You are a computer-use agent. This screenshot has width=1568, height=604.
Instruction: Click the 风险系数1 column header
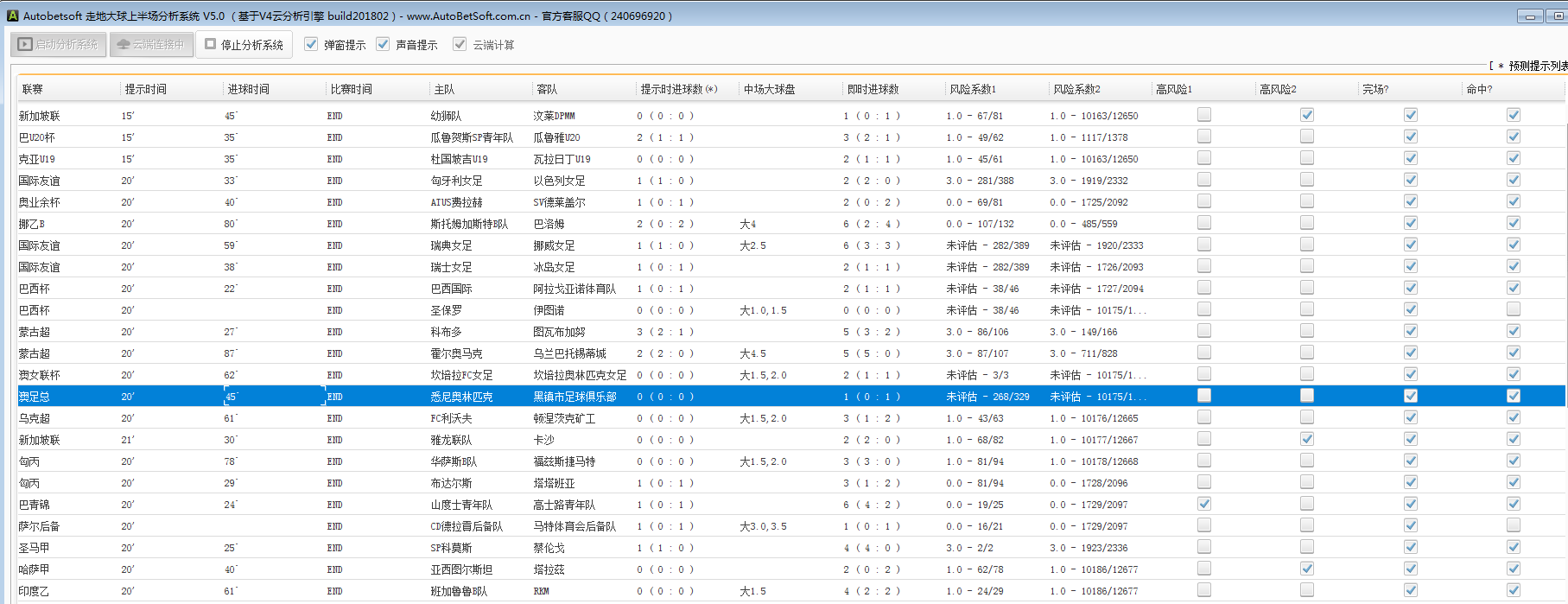973,89
